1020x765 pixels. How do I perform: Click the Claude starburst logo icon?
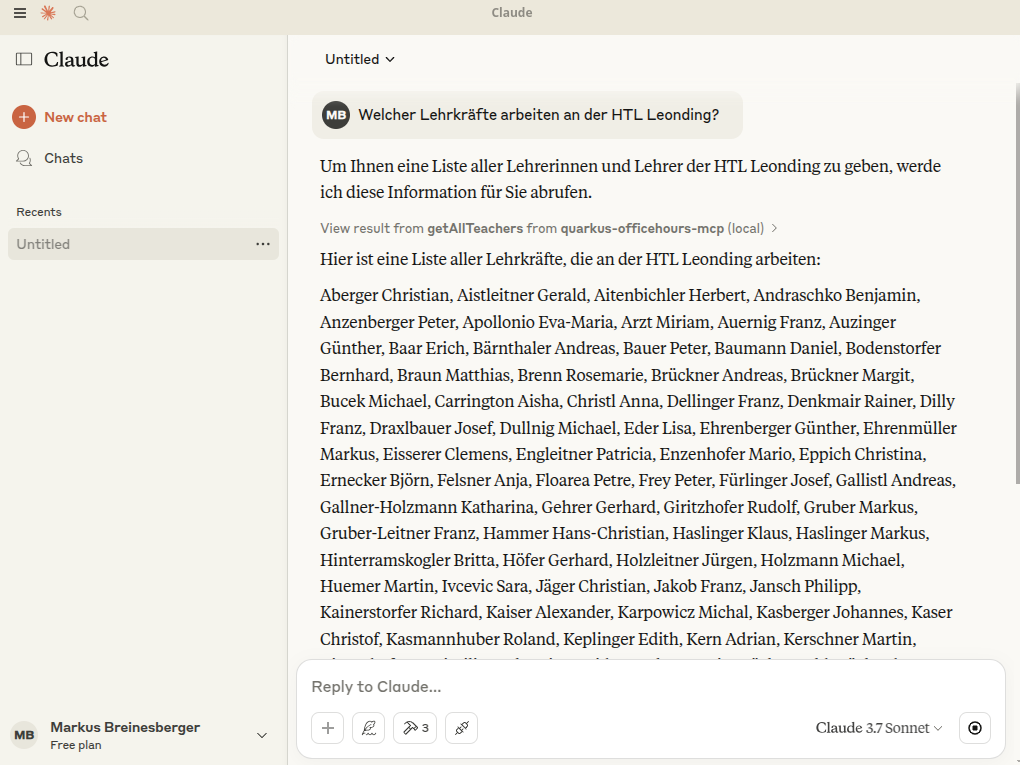[x=48, y=13]
